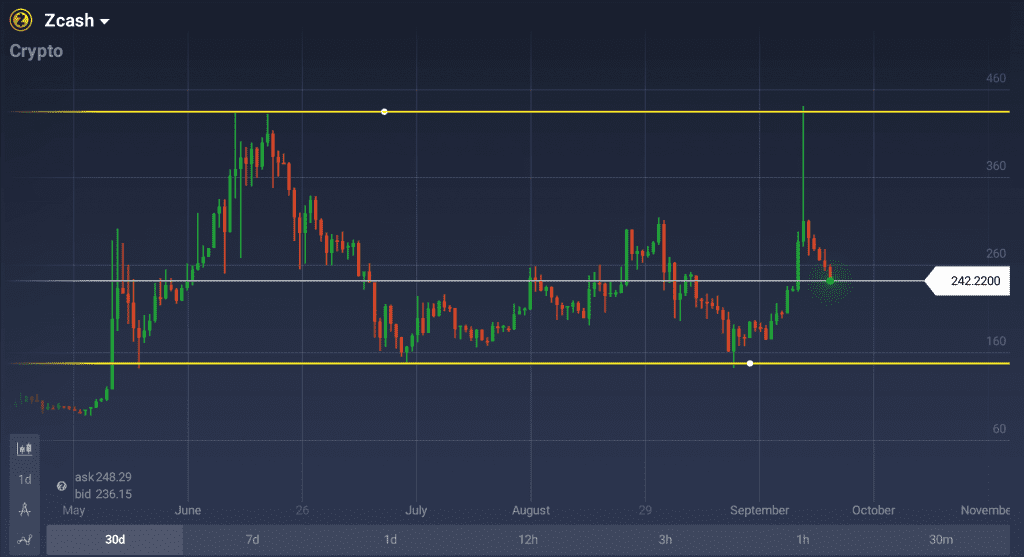Viewport: 1024px width, 557px height.
Task: Click the Zcash asset name
Action: point(69,20)
